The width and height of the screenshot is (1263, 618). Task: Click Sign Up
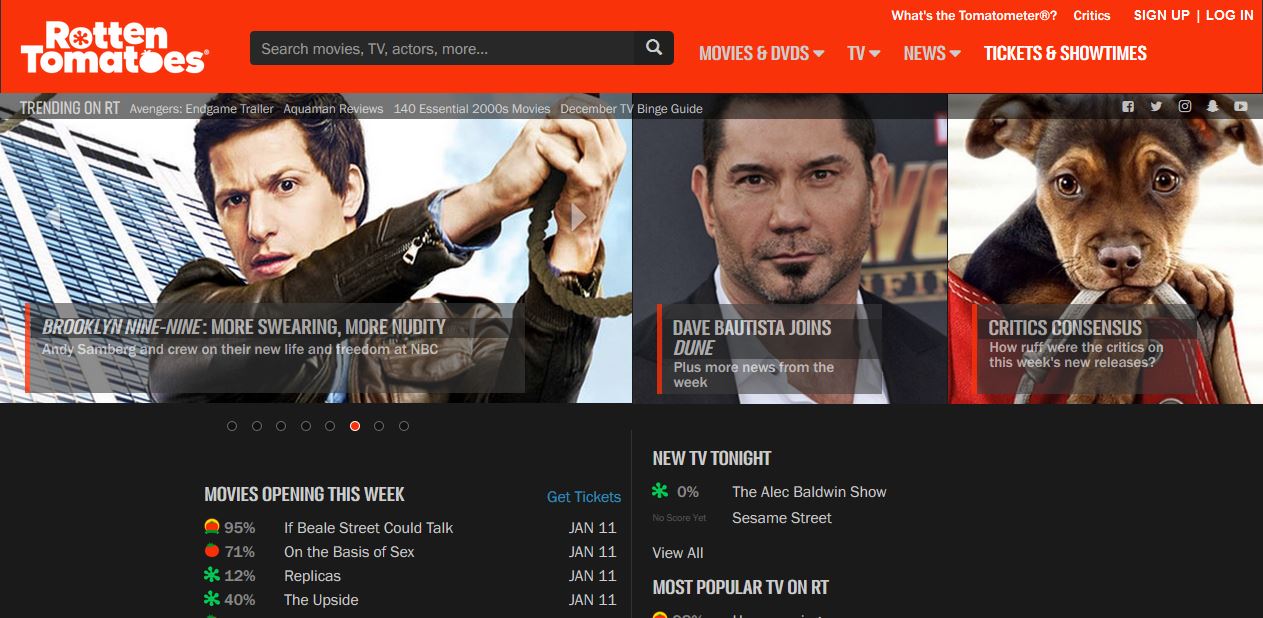1162,15
